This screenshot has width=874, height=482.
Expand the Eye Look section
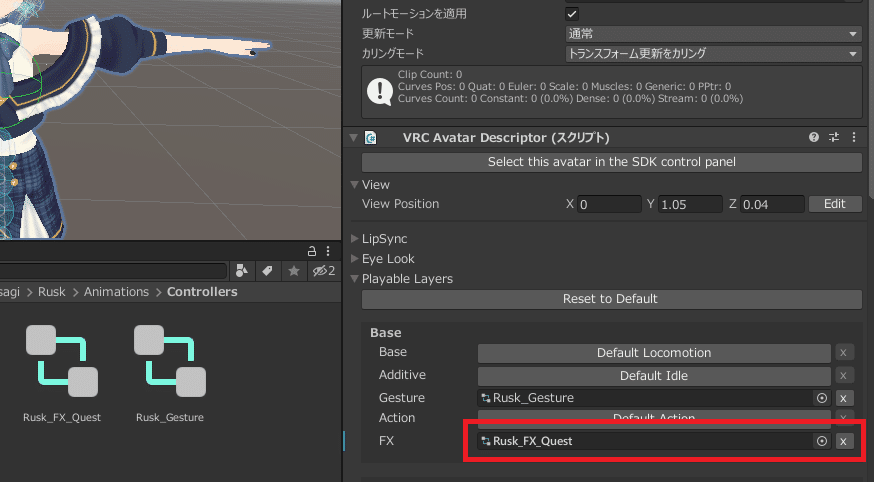355,259
